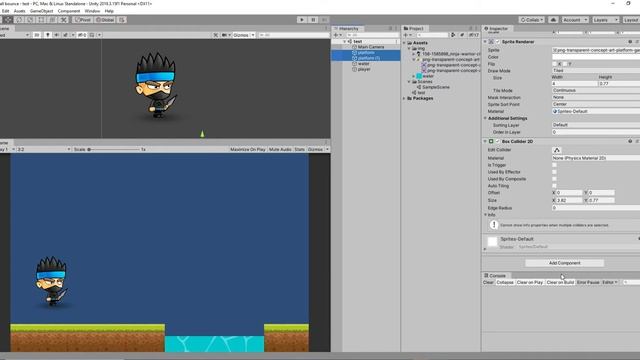Image resolution: width=640 pixels, height=360 pixels.
Task: Select the Move tool in toolbar
Action: point(8,20)
